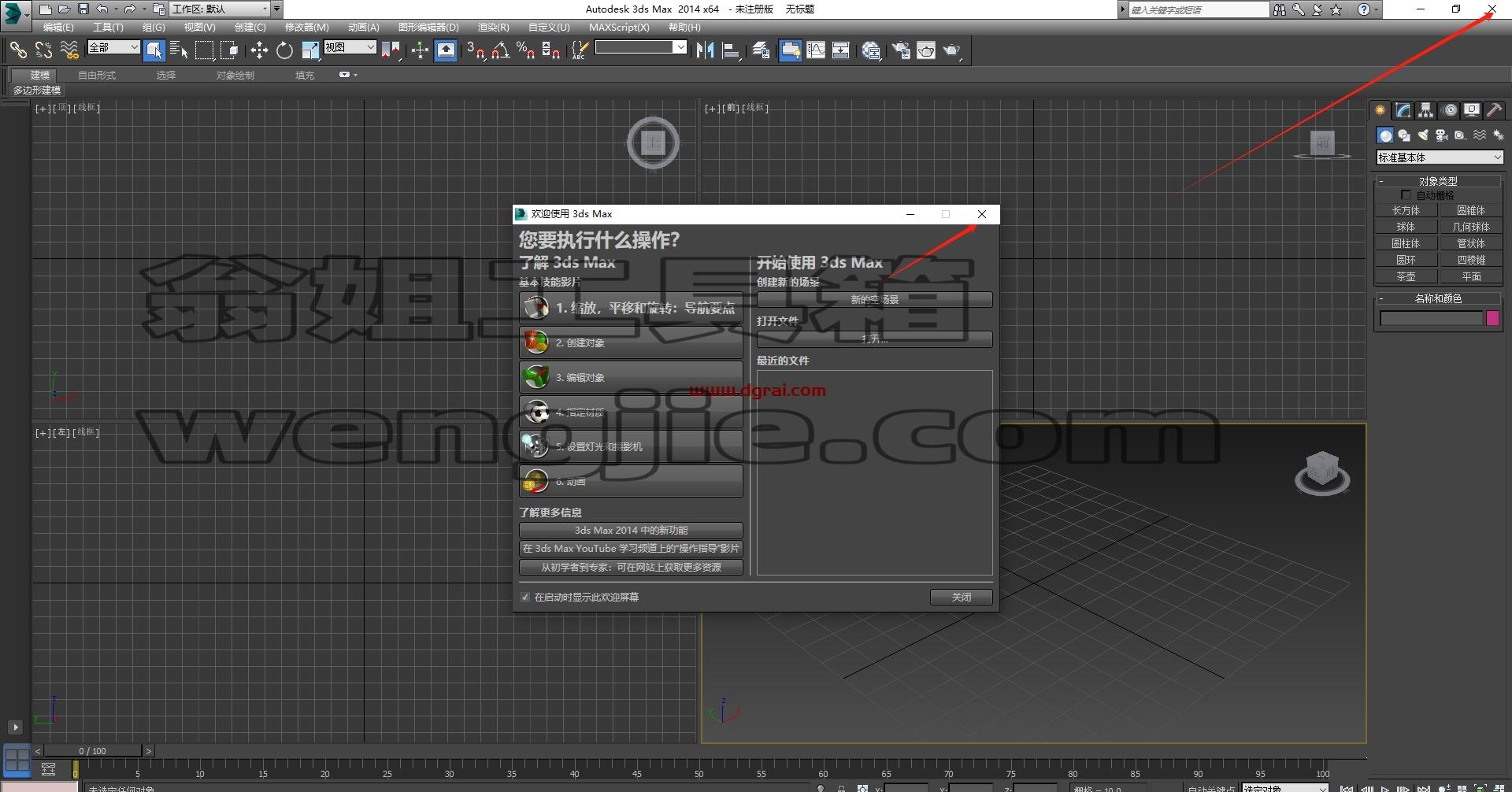Click the Align tool icon
Image resolution: width=1512 pixels, height=792 pixels.
(731, 50)
